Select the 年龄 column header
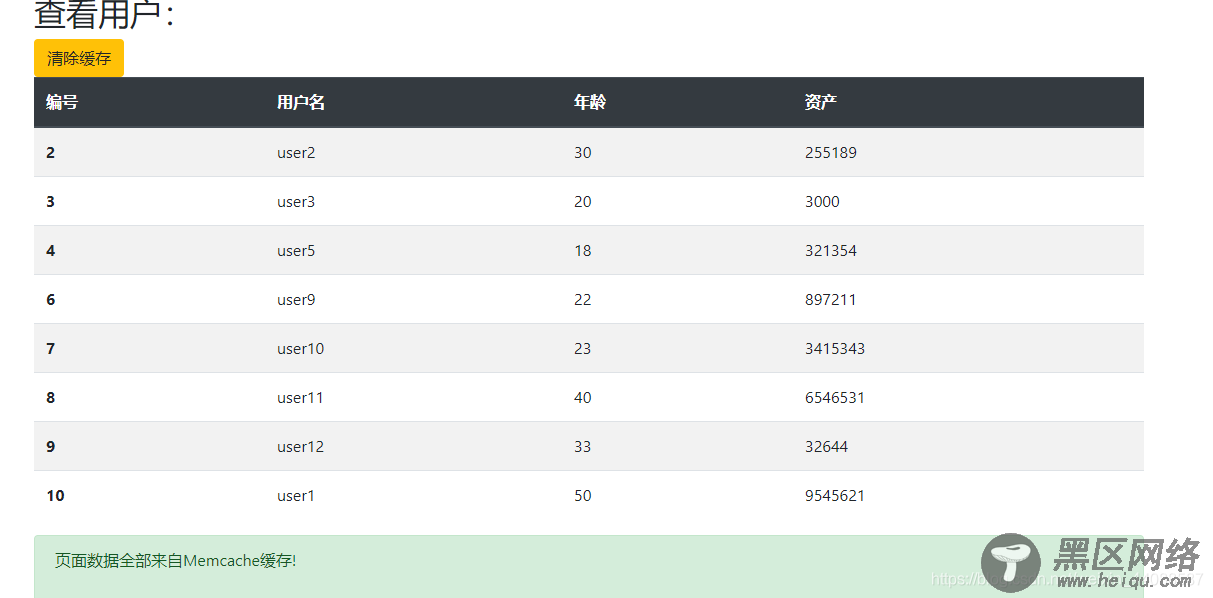 pos(590,102)
